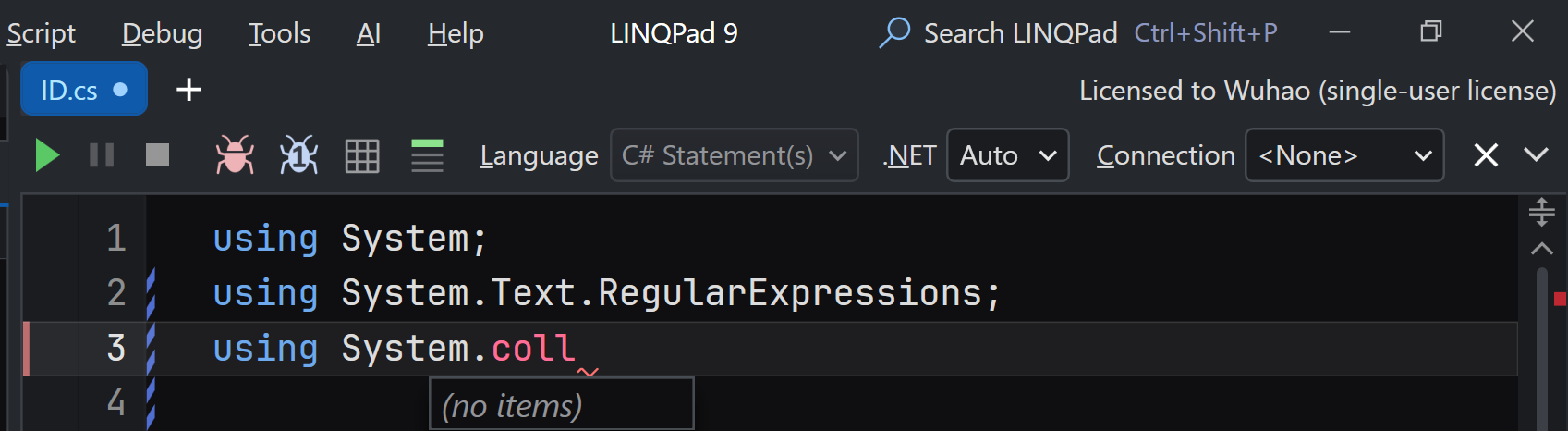Open the Connection <None> dropdown
The height and width of the screenshot is (431, 1568).
[x=1344, y=155]
